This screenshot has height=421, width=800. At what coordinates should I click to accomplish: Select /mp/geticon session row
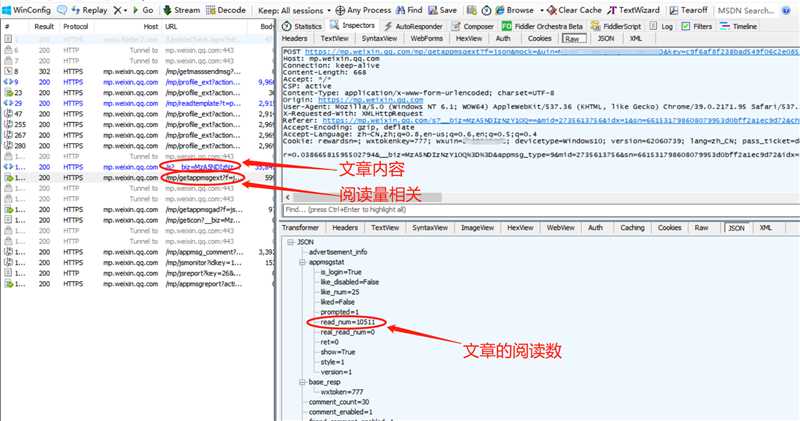[138, 220]
